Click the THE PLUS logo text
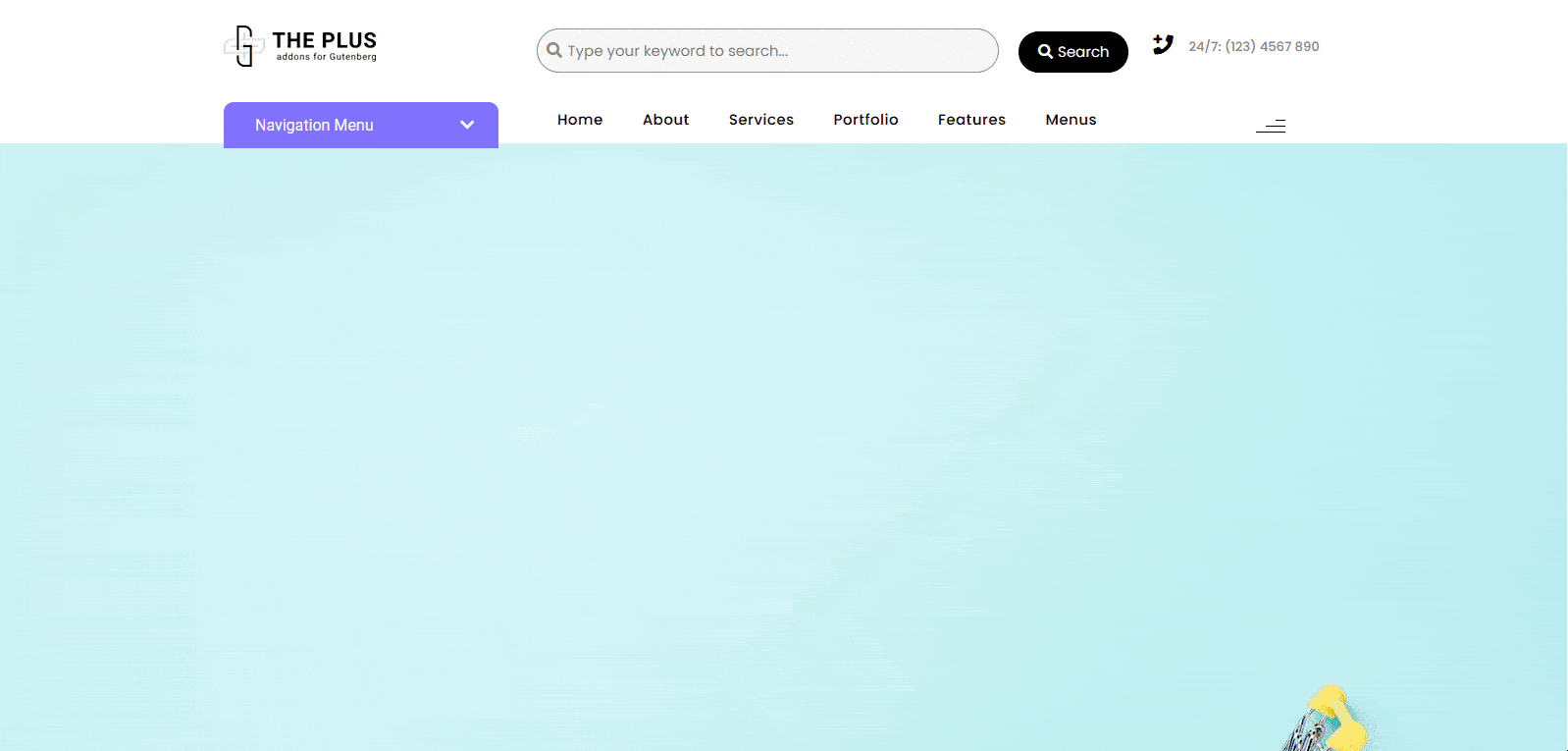The image size is (1568, 751). pos(324,40)
